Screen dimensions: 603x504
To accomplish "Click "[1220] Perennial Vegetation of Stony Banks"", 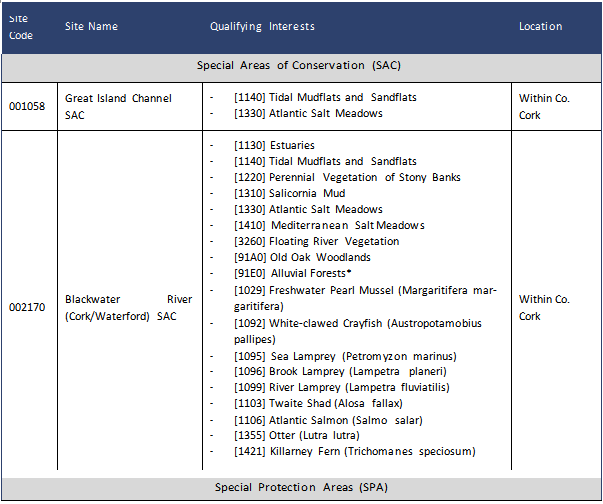I will click(x=347, y=177).
